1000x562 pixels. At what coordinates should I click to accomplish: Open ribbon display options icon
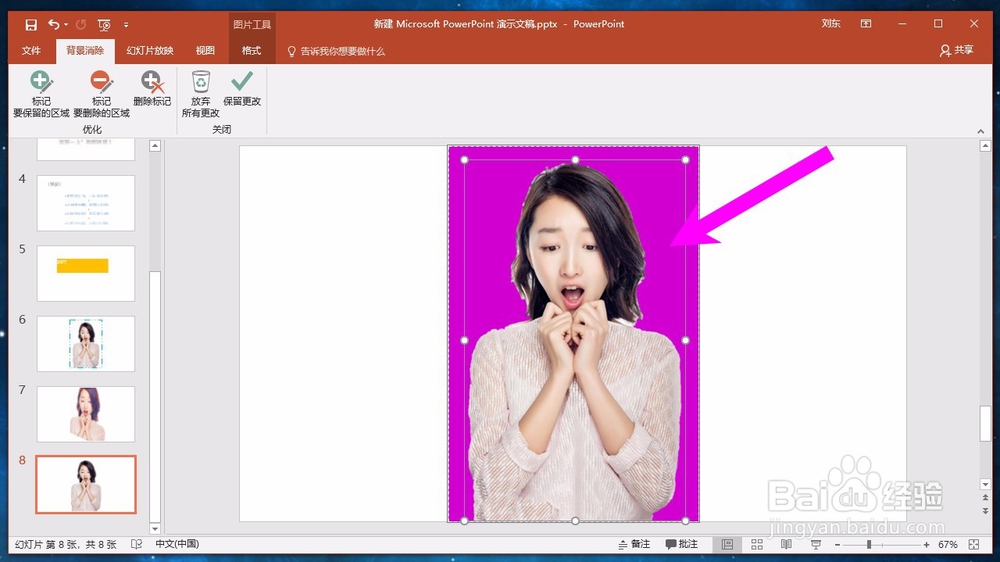[865, 24]
